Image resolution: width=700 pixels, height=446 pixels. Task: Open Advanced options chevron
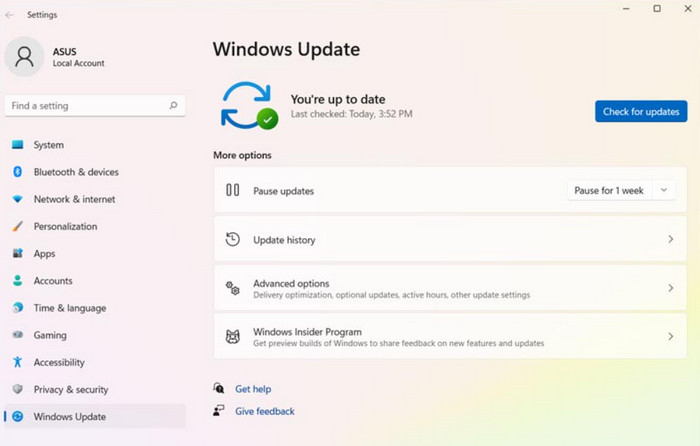pos(671,288)
